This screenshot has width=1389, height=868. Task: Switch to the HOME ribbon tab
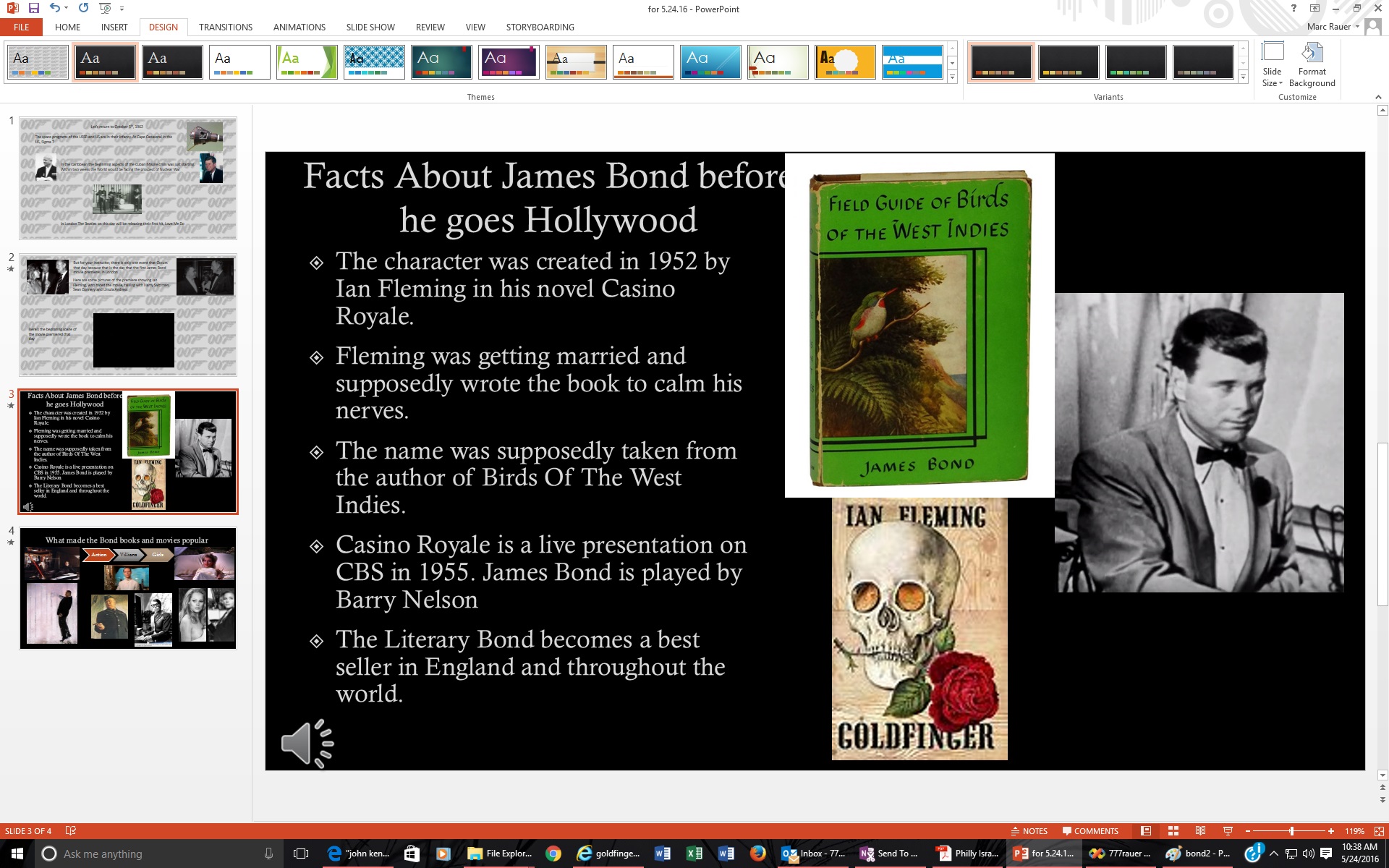pos(67,27)
